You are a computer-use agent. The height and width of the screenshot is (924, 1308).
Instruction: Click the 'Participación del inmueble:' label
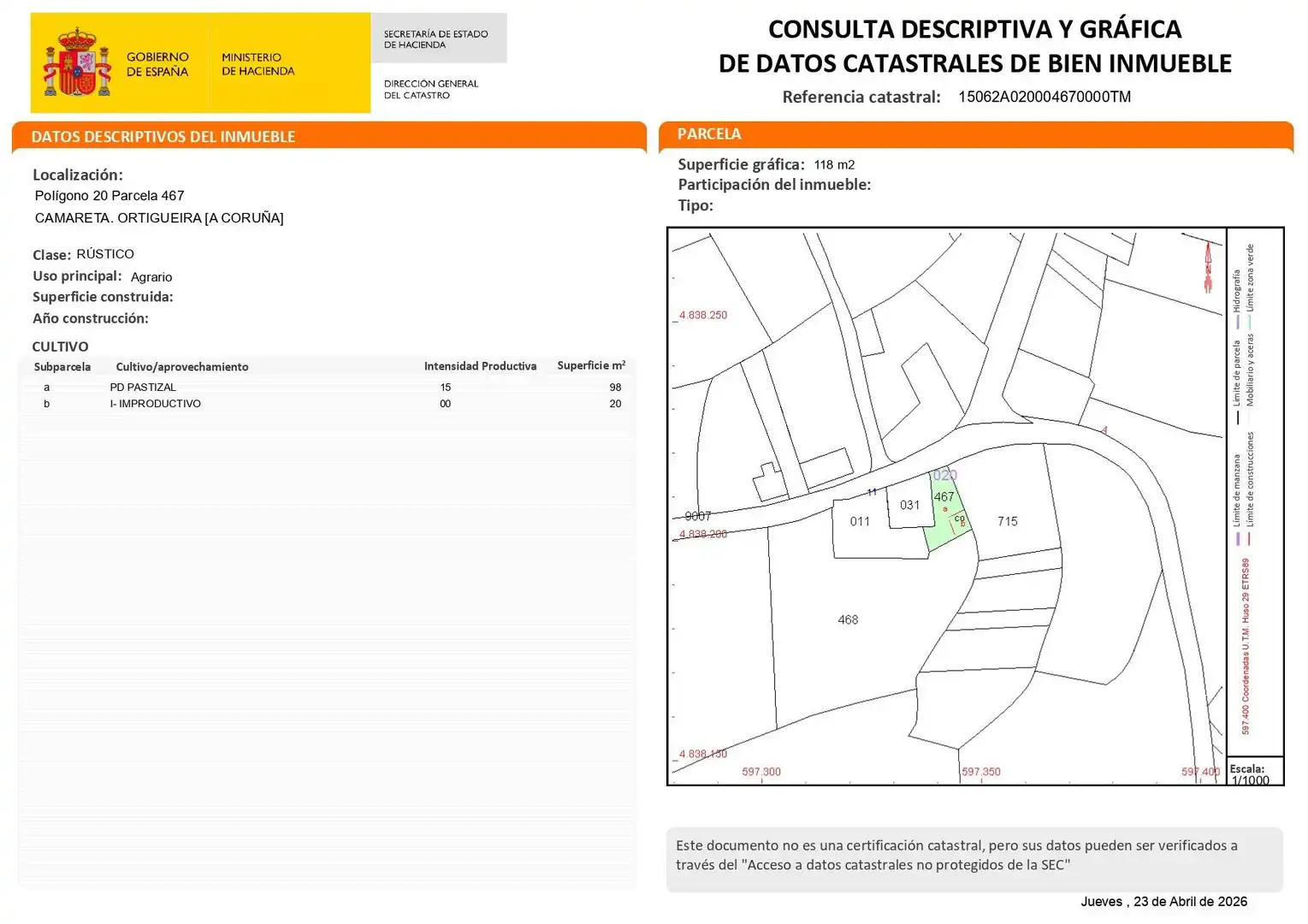(774, 185)
